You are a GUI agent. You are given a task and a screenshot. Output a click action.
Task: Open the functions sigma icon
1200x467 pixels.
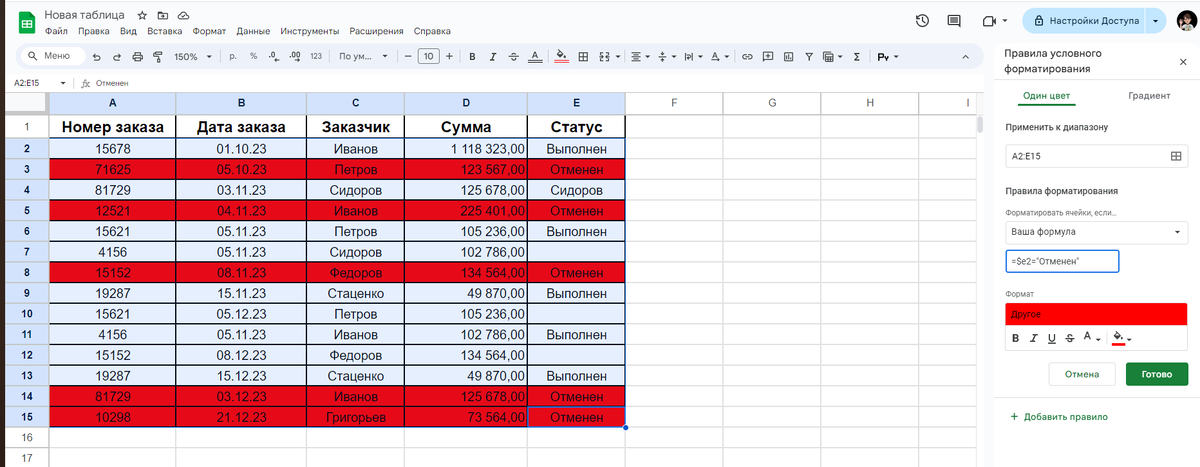coord(856,57)
